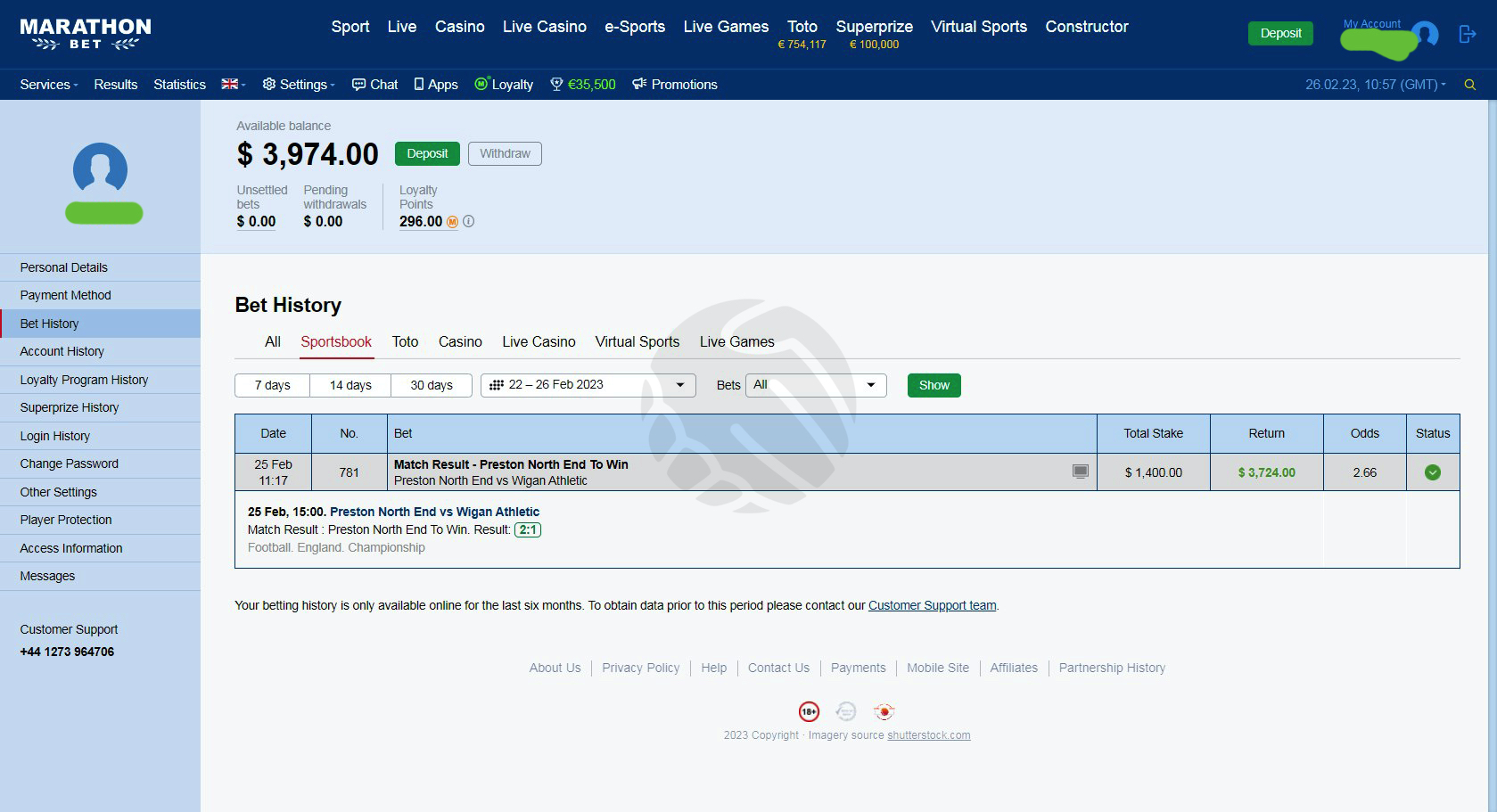1497x812 pixels.
Task: Open Payment Method in sidebar
Action: [x=100, y=295]
